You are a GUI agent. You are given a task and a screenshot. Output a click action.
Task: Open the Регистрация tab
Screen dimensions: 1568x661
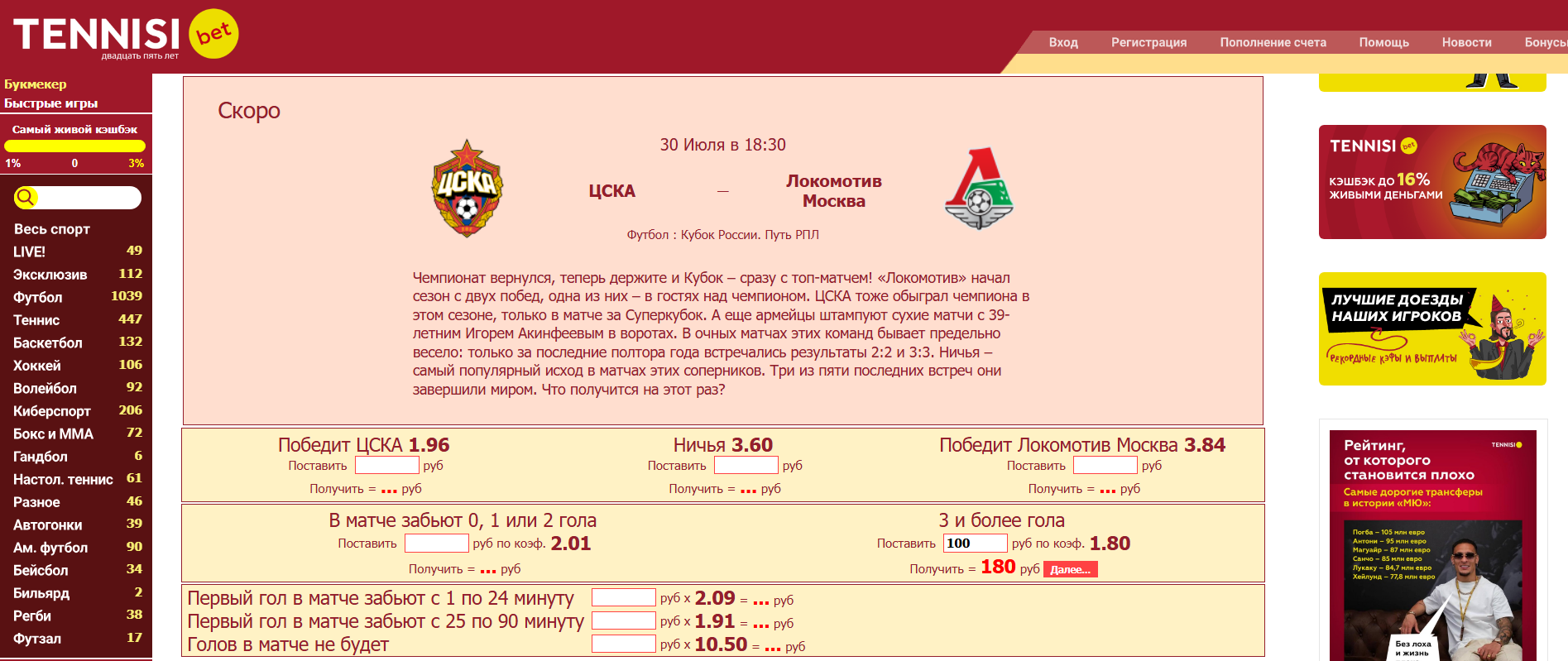click(x=1148, y=42)
